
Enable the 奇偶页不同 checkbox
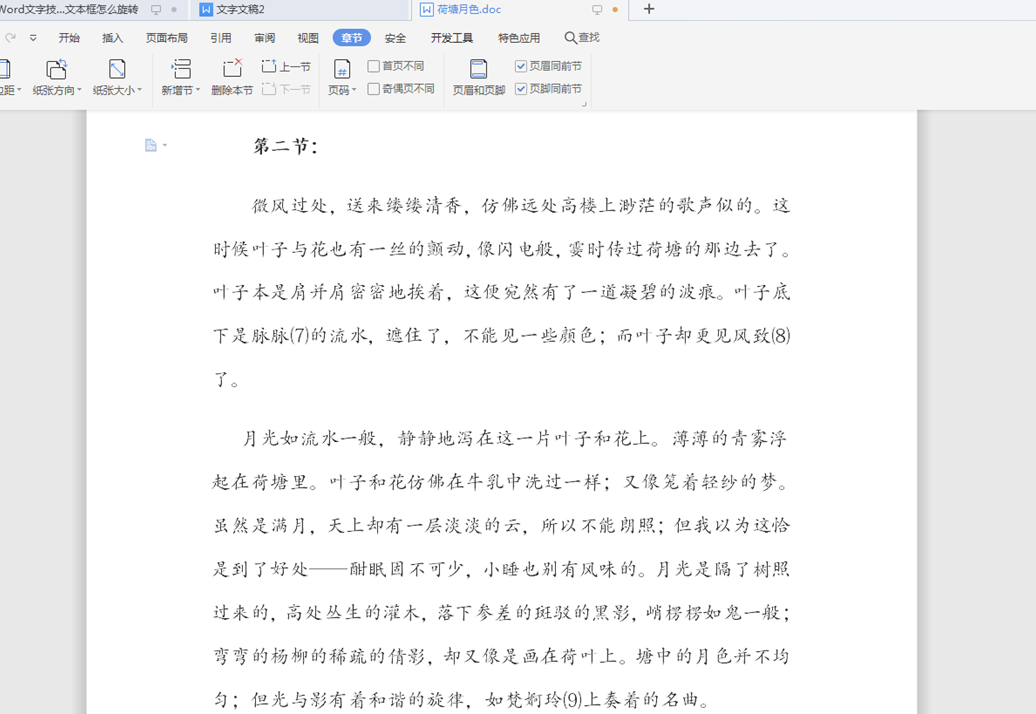(373, 89)
